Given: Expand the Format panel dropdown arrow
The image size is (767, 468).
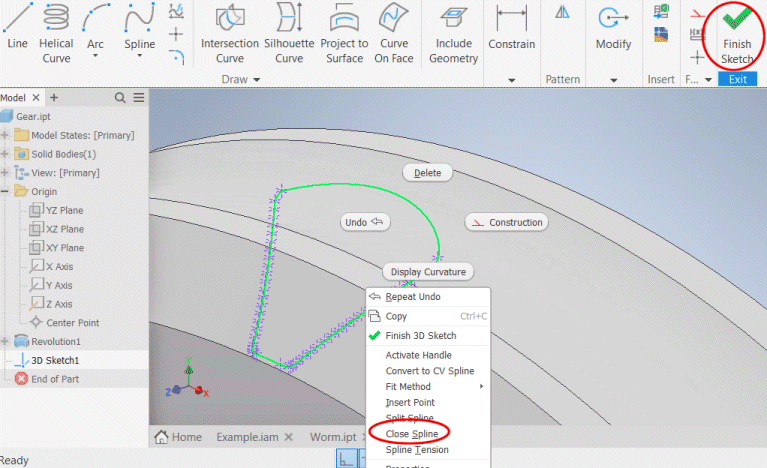Looking at the screenshot, I should 708,79.
